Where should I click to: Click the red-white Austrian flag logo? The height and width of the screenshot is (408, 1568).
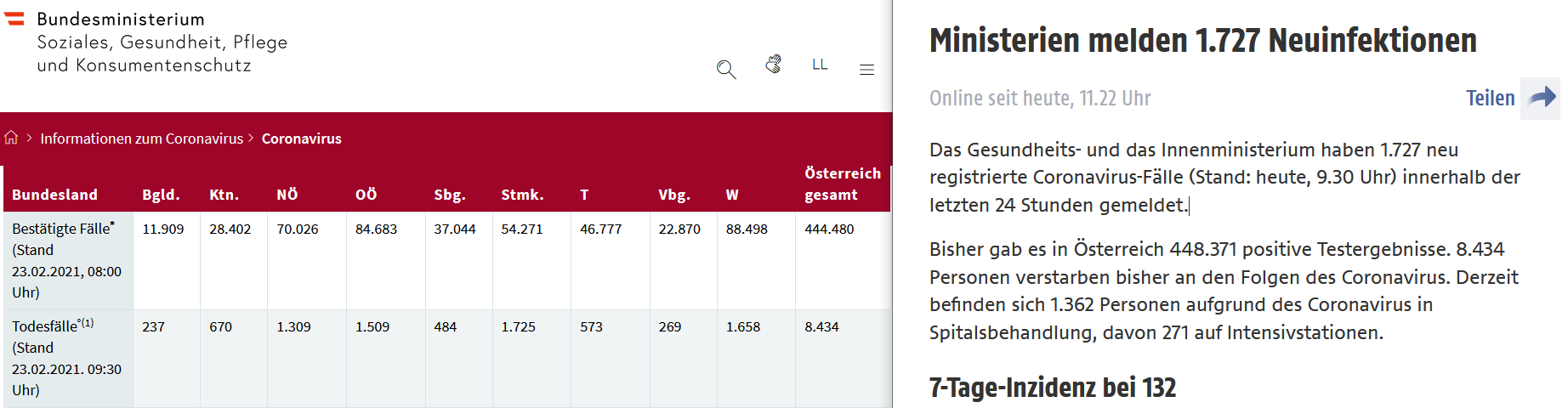pyautogui.click(x=14, y=18)
